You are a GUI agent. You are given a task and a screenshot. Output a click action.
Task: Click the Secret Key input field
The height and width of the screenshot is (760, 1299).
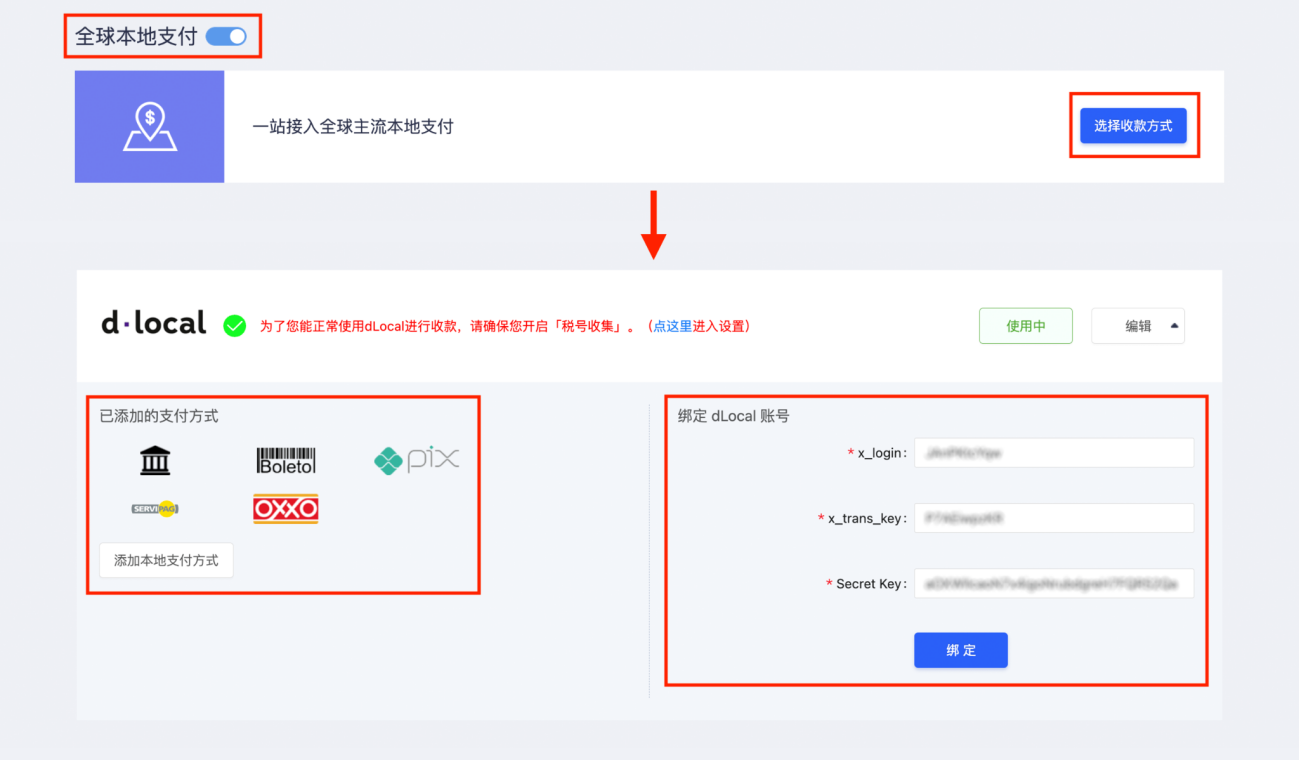coord(1053,583)
